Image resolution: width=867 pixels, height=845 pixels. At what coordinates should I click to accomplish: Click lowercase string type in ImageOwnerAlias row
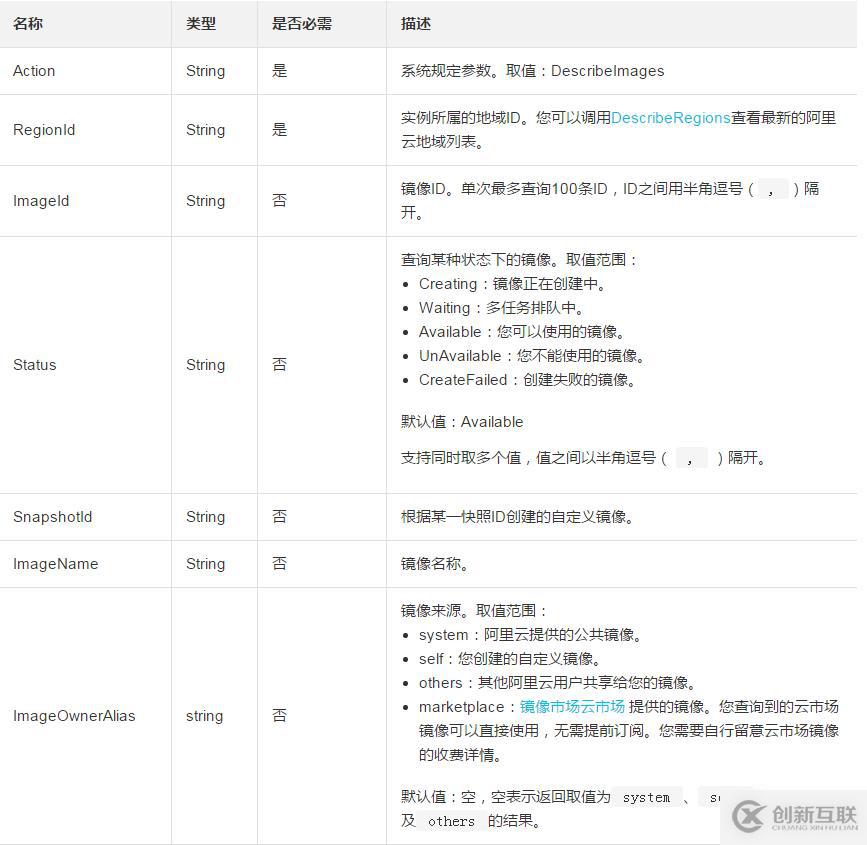(x=205, y=716)
